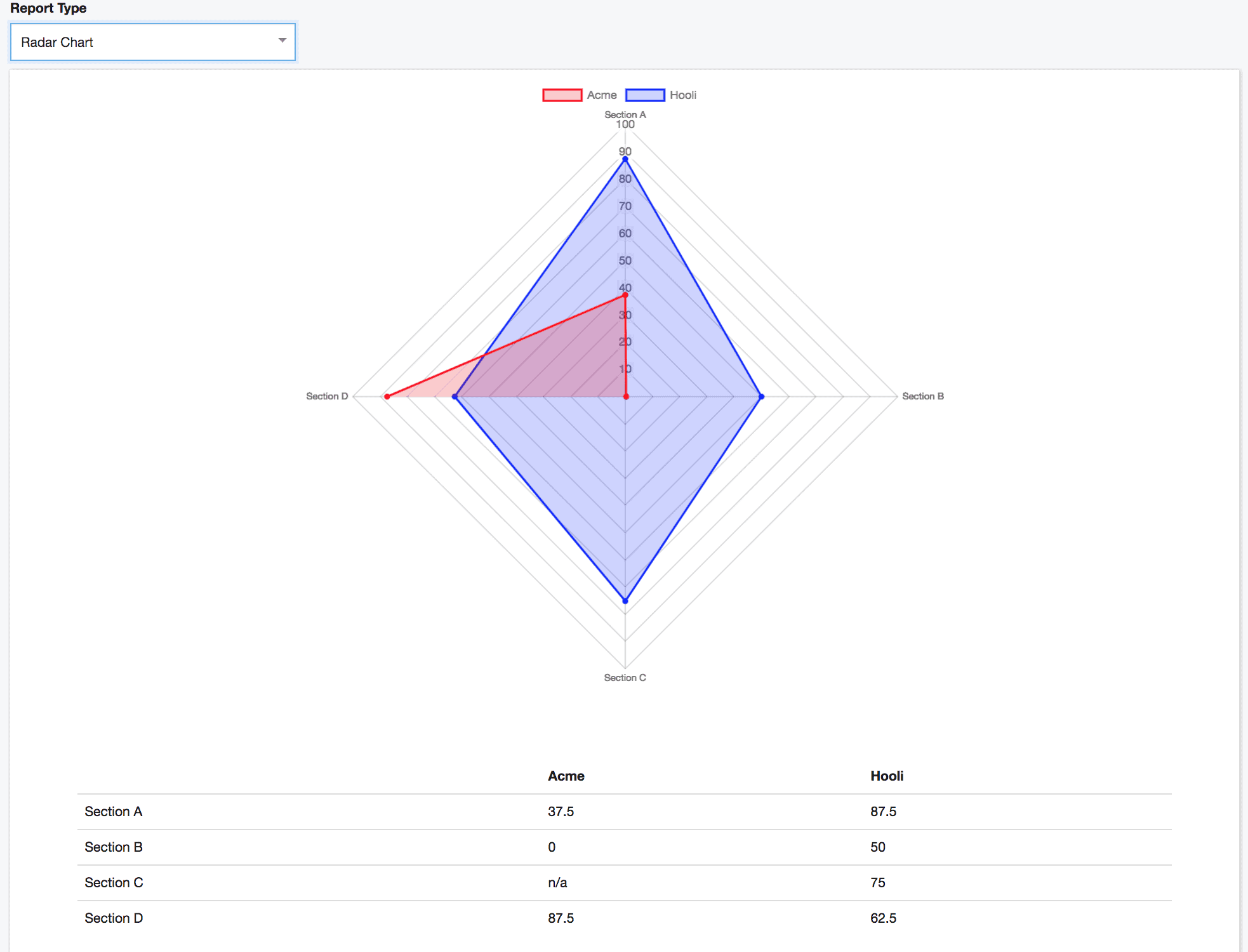
Task: Select Acme data point on Section D axis
Action: (387, 397)
